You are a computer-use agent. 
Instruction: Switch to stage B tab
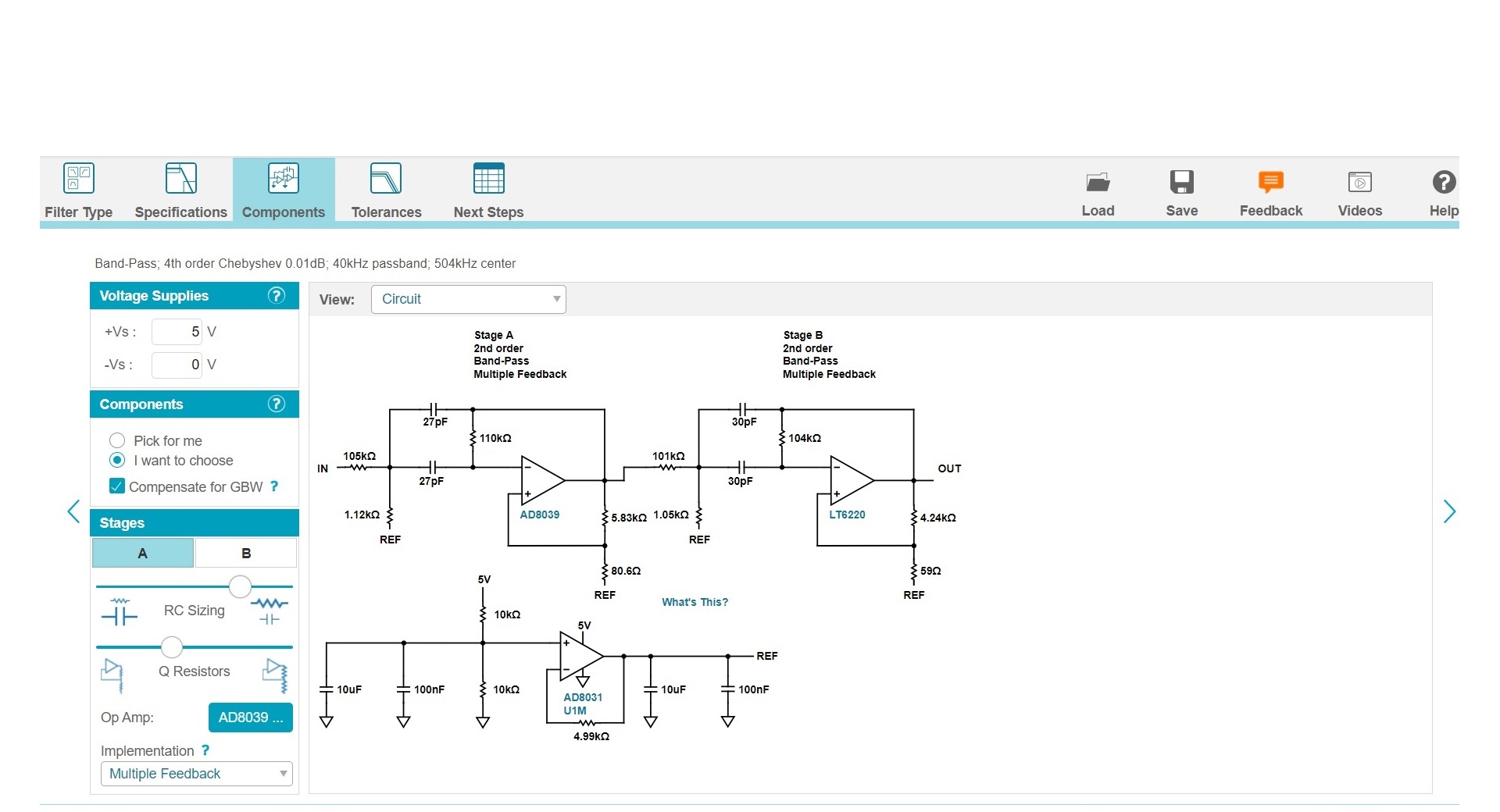[246, 554]
